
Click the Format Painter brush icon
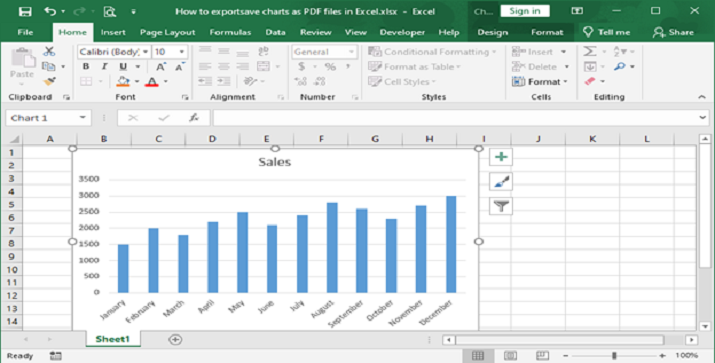[49, 82]
